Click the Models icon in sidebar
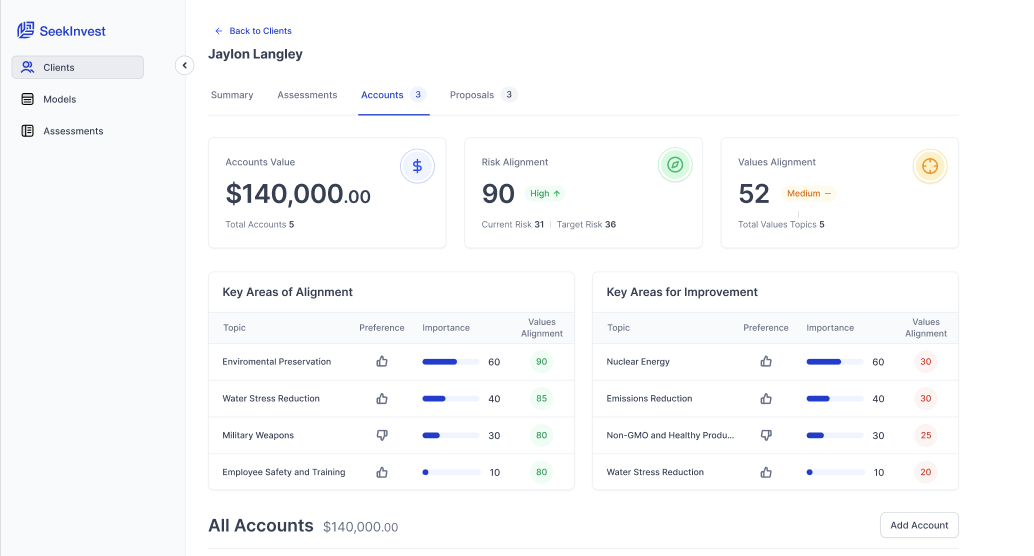This screenshot has width=1034, height=556. click(27, 99)
